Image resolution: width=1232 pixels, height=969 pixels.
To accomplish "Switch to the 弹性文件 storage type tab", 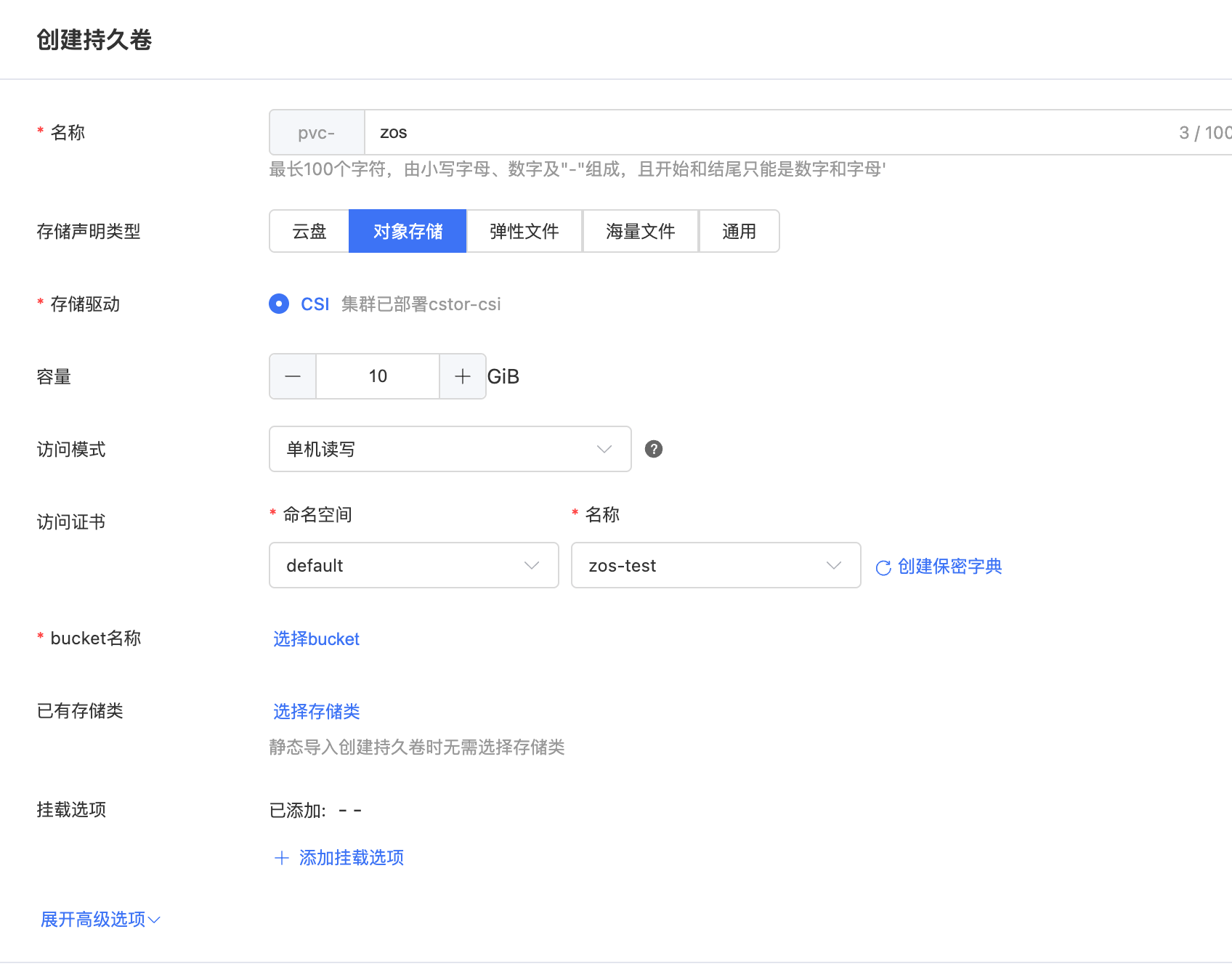I will click(x=524, y=231).
